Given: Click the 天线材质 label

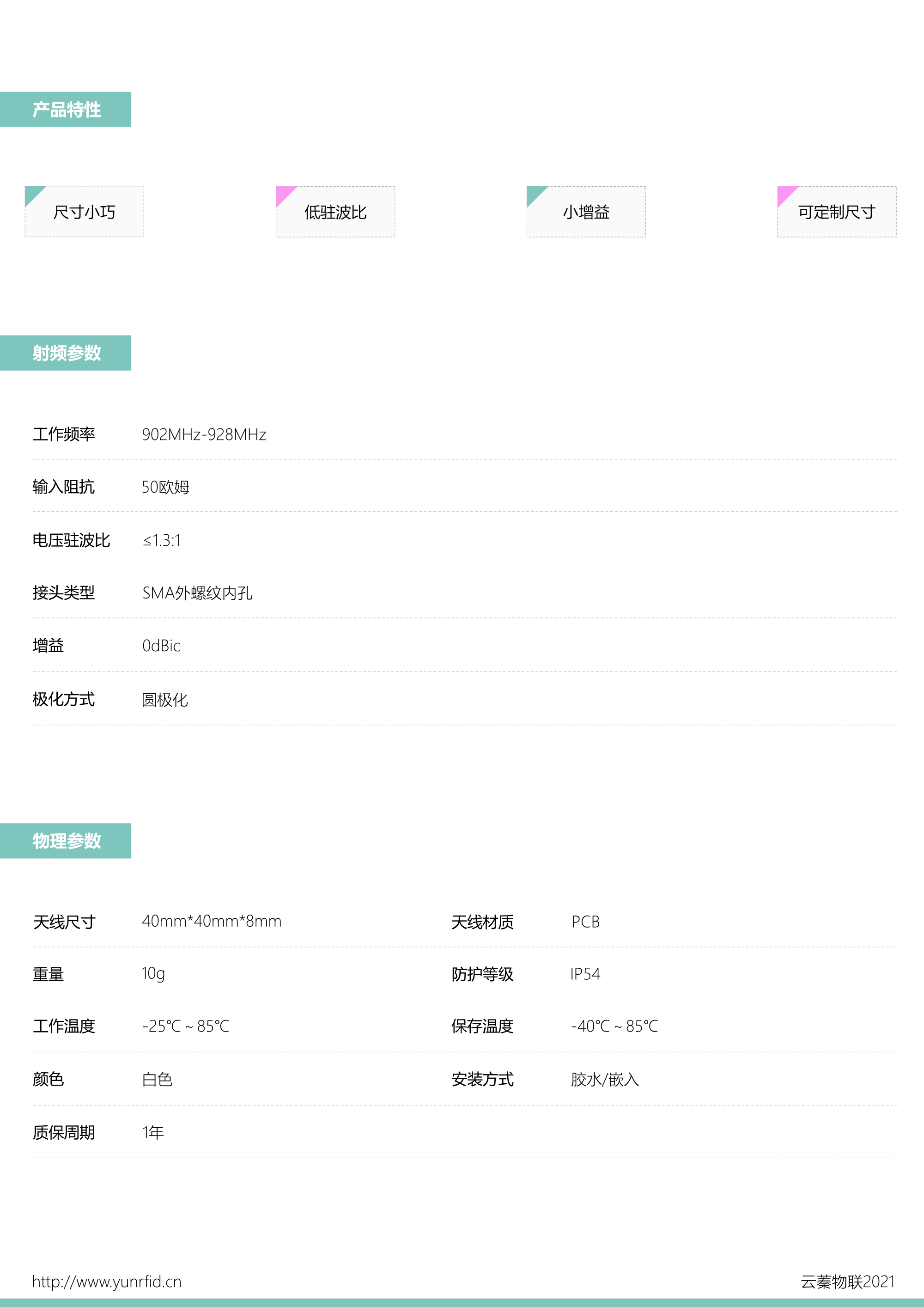Looking at the screenshot, I should (482, 922).
